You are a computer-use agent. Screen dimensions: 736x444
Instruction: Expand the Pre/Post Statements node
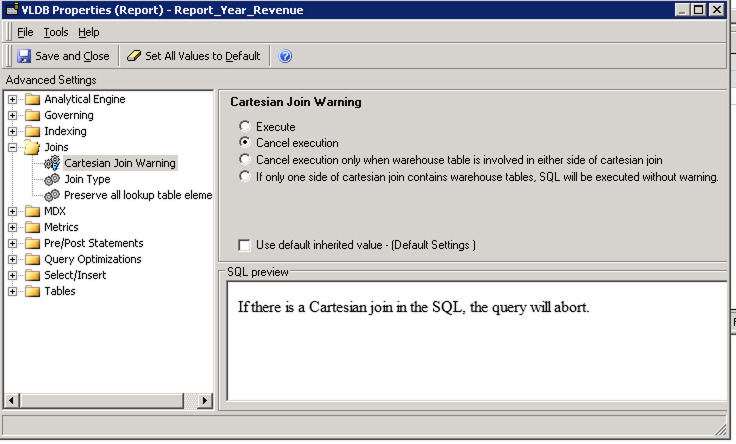[x=13, y=243]
